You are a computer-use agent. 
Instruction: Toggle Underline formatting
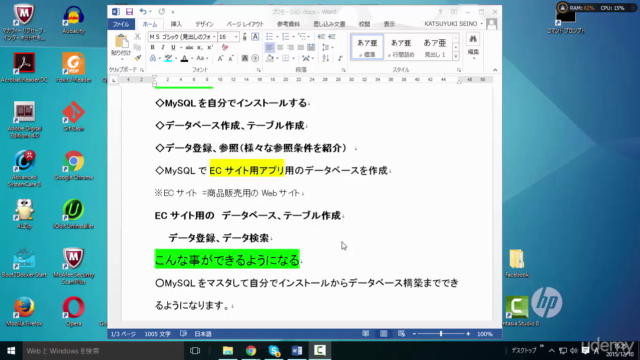tap(173, 47)
